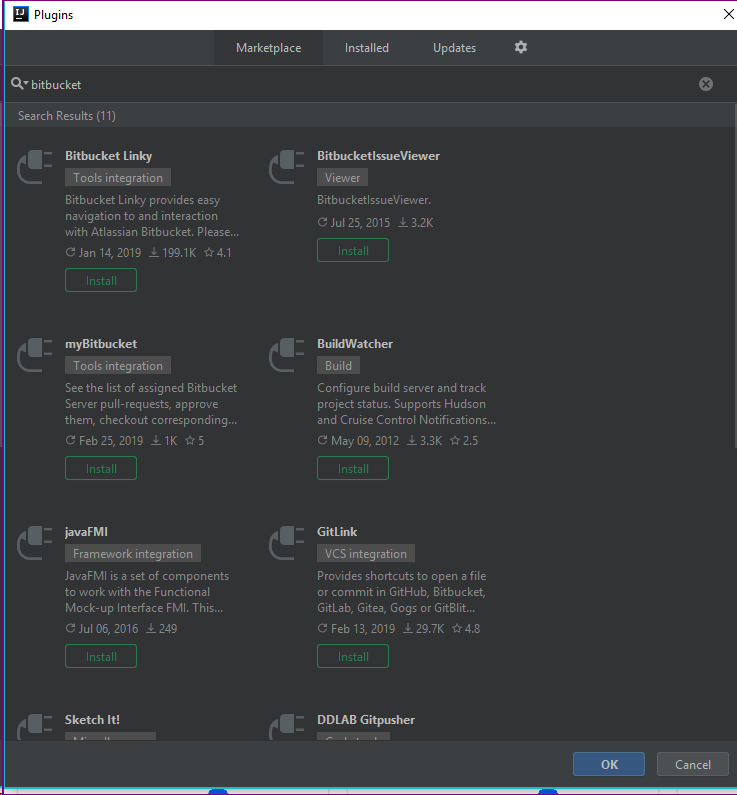Open the Sketch It! plugin title
The height and width of the screenshot is (795, 737).
tap(92, 720)
